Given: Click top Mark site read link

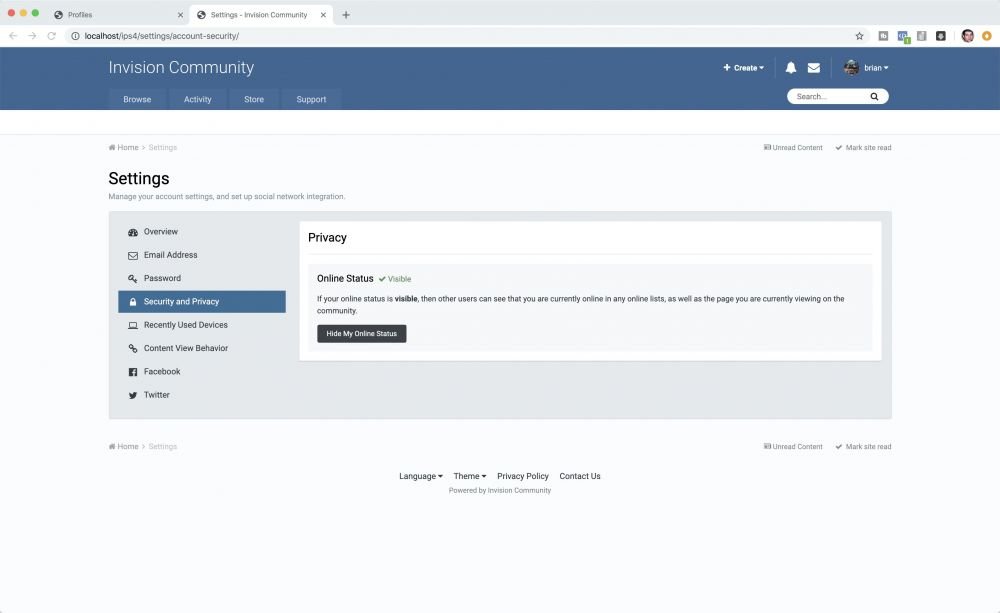Looking at the screenshot, I should tap(864, 147).
